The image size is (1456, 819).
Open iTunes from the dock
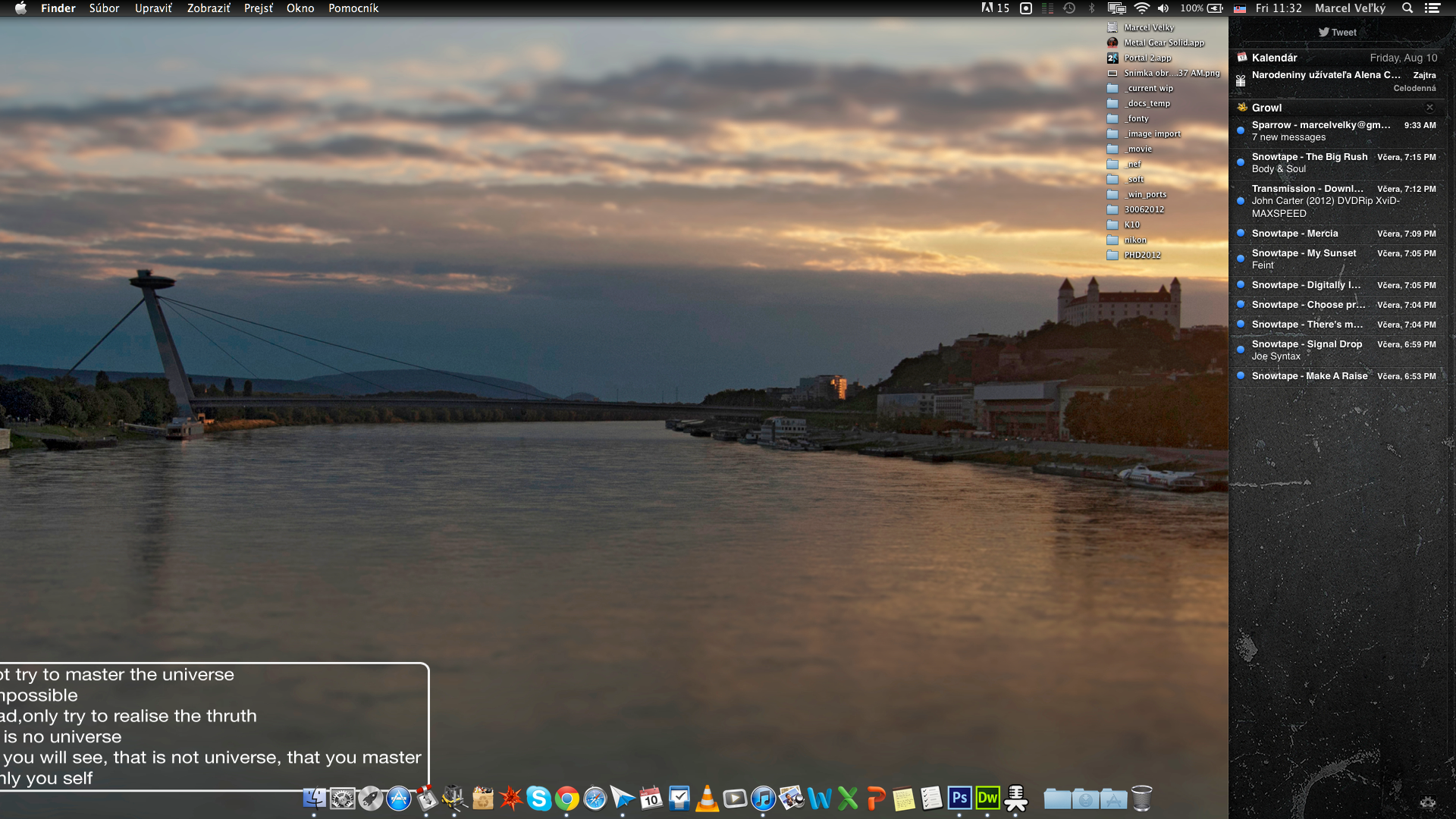tap(763, 799)
